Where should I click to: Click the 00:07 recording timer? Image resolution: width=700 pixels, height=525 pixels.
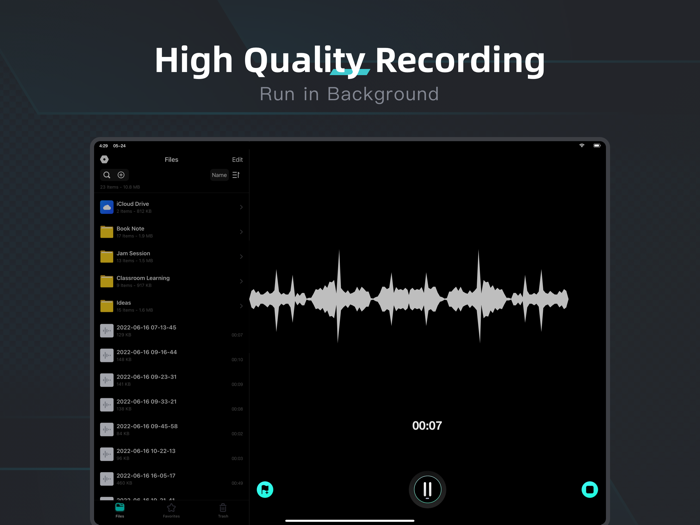click(x=427, y=425)
